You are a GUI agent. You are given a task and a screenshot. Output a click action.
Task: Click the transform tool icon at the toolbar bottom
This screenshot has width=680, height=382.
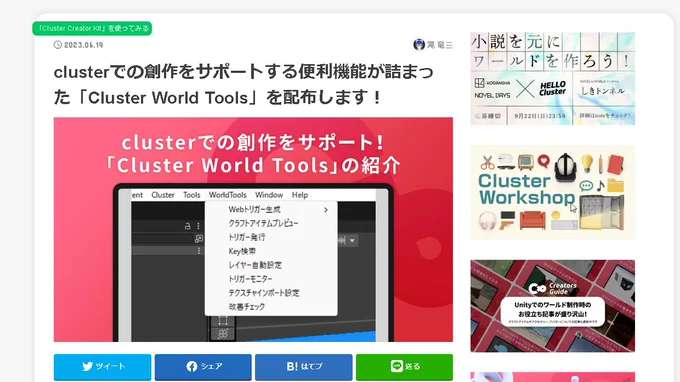pyautogui.click(x=223, y=333)
